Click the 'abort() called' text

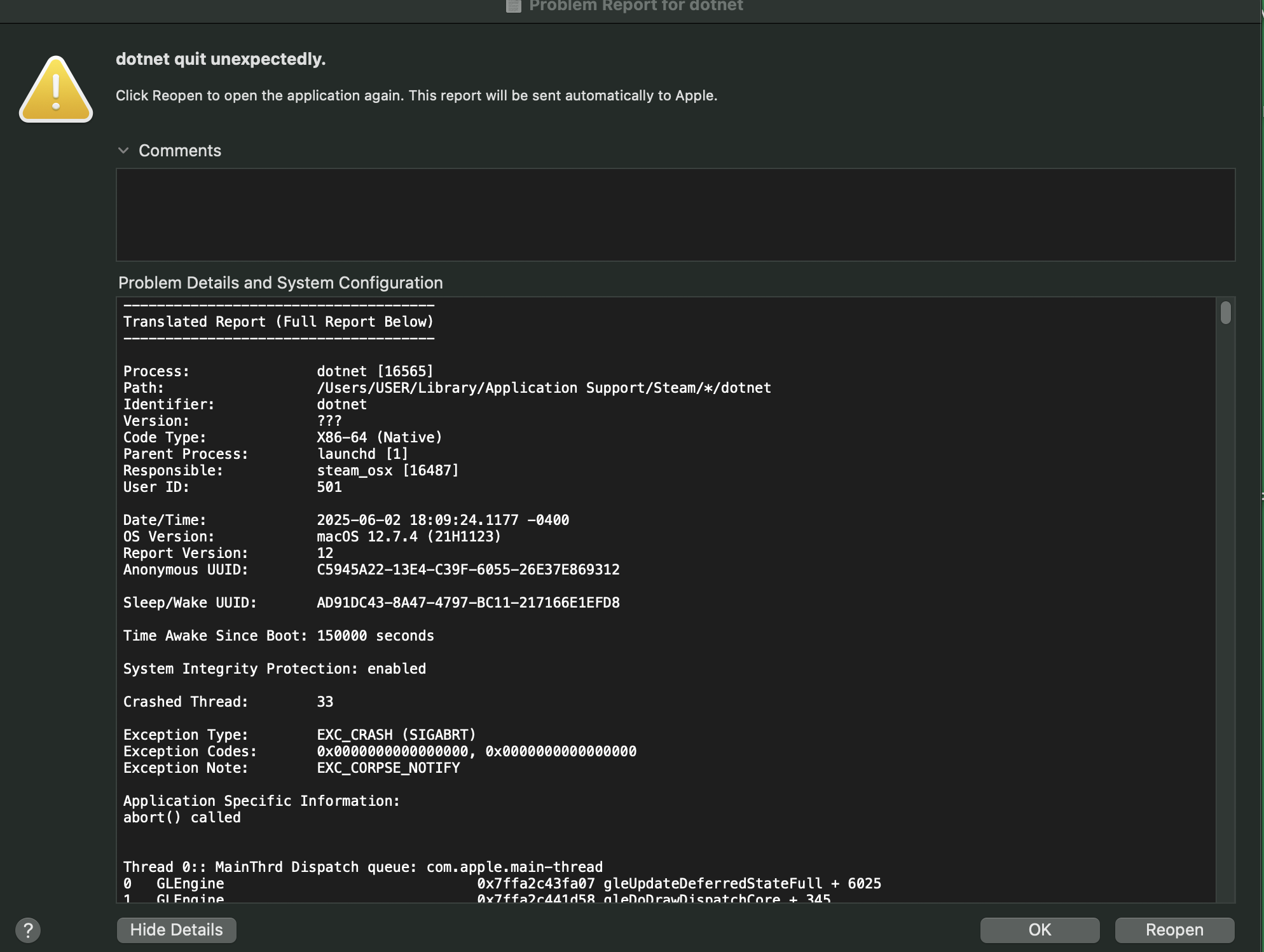[x=182, y=817]
